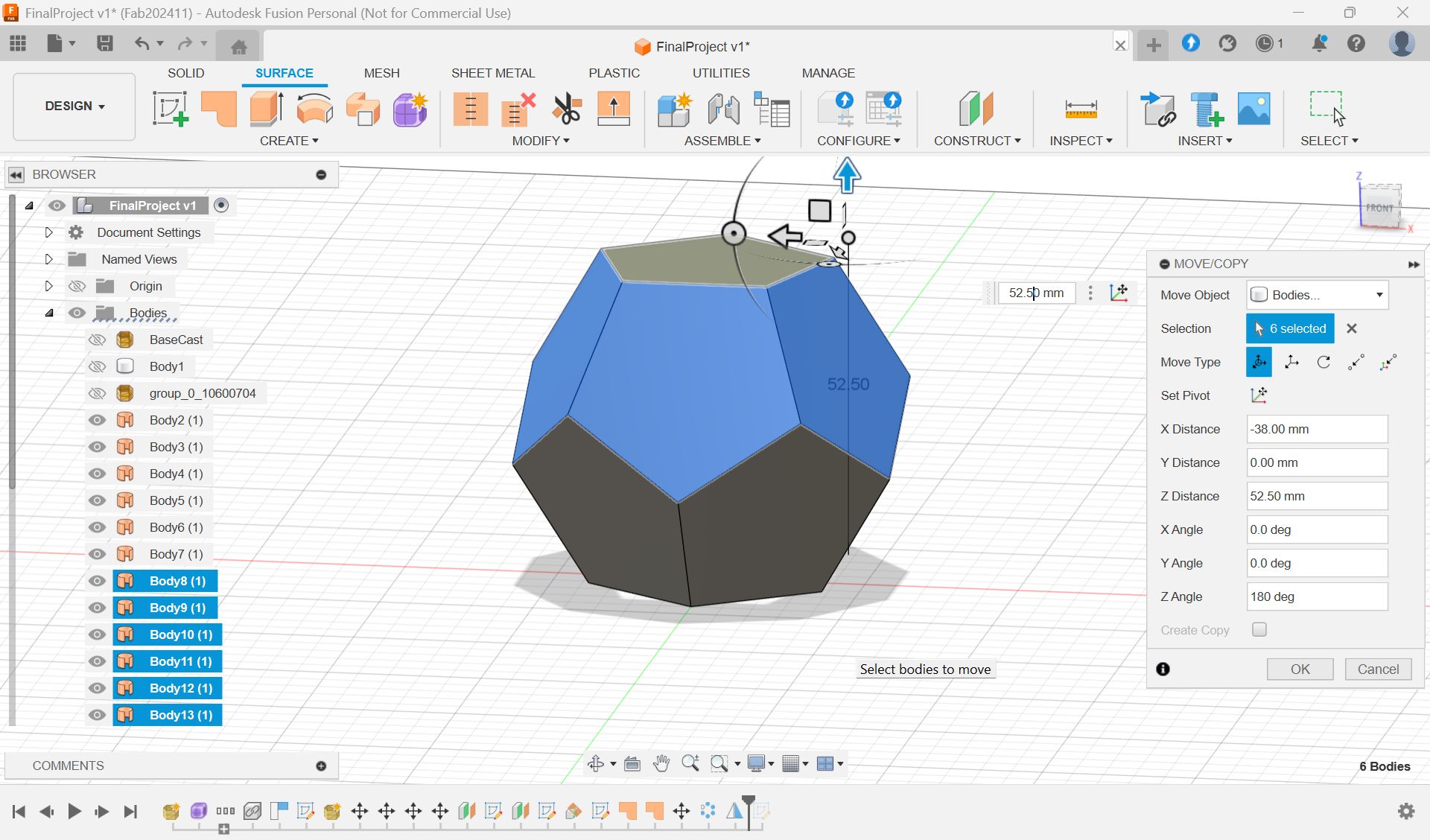The width and height of the screenshot is (1430, 840).
Task: Open the CONSTRUCT dropdown menu
Action: click(977, 141)
